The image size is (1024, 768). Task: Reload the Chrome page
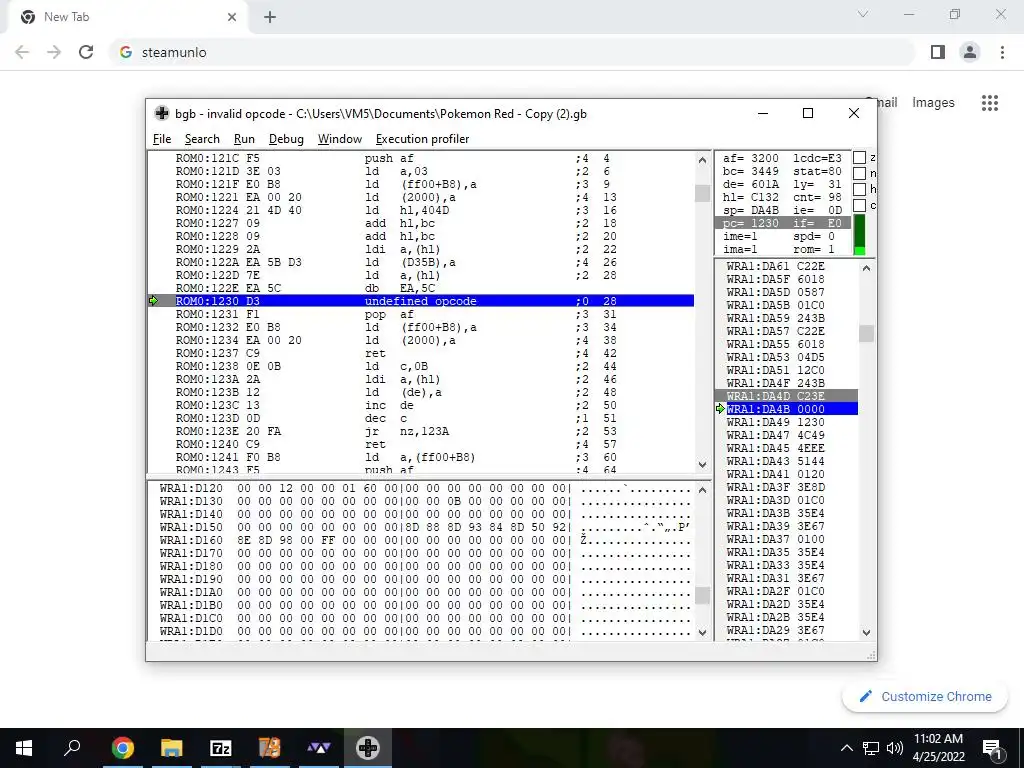[86, 52]
